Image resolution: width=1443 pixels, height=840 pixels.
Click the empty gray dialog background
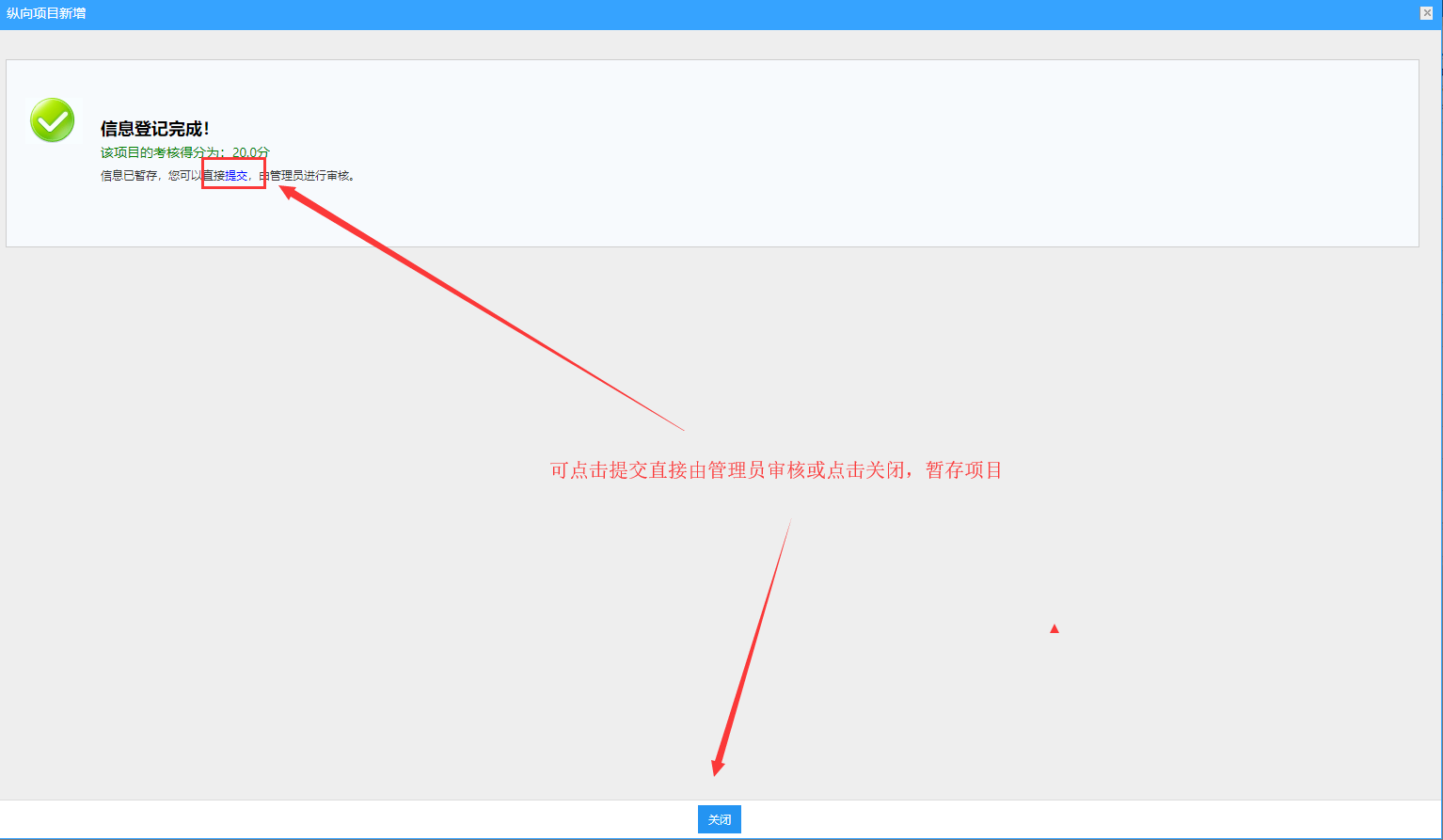coord(376,564)
